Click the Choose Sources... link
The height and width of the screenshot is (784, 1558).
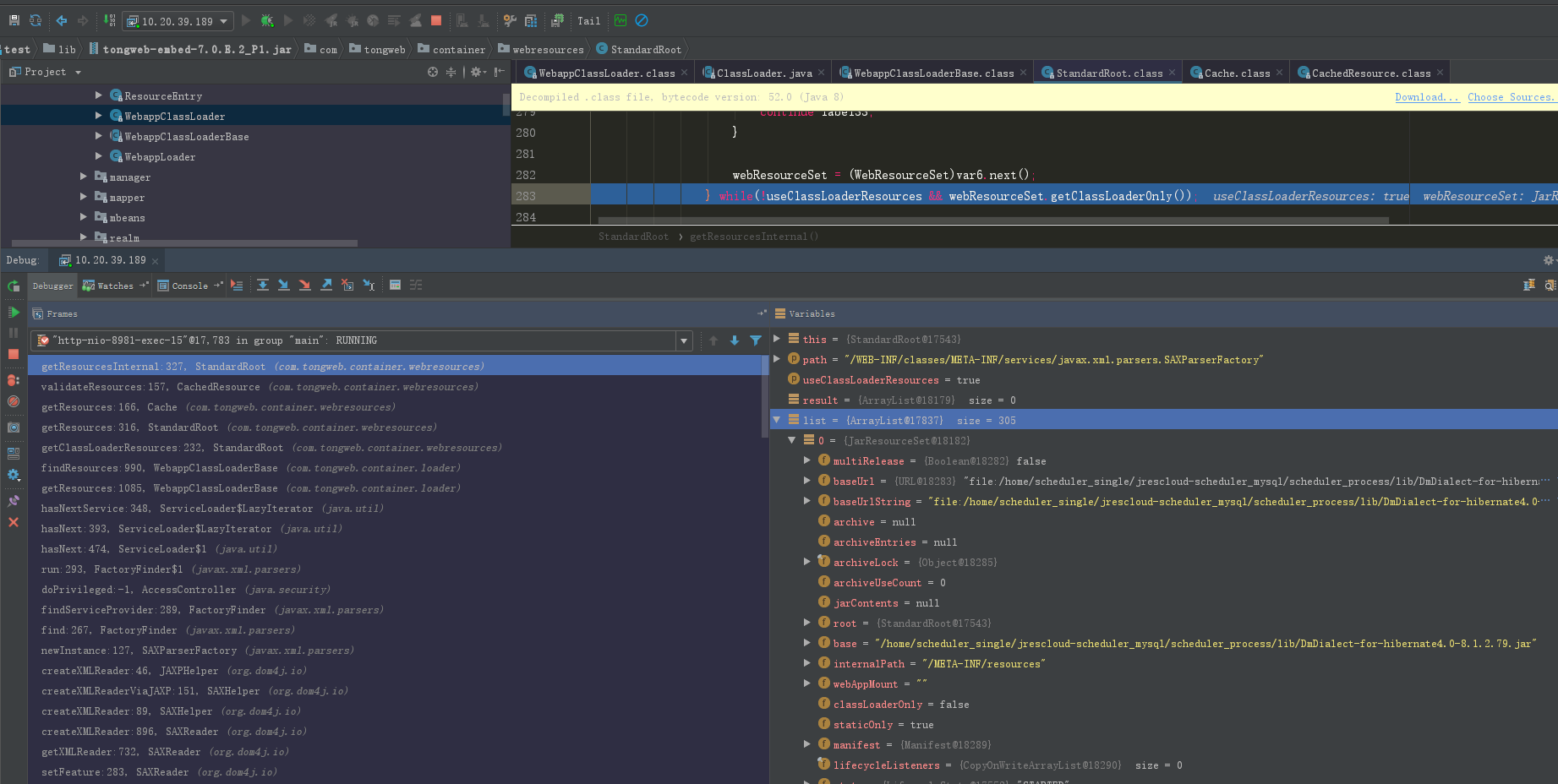pyautogui.click(x=1512, y=97)
